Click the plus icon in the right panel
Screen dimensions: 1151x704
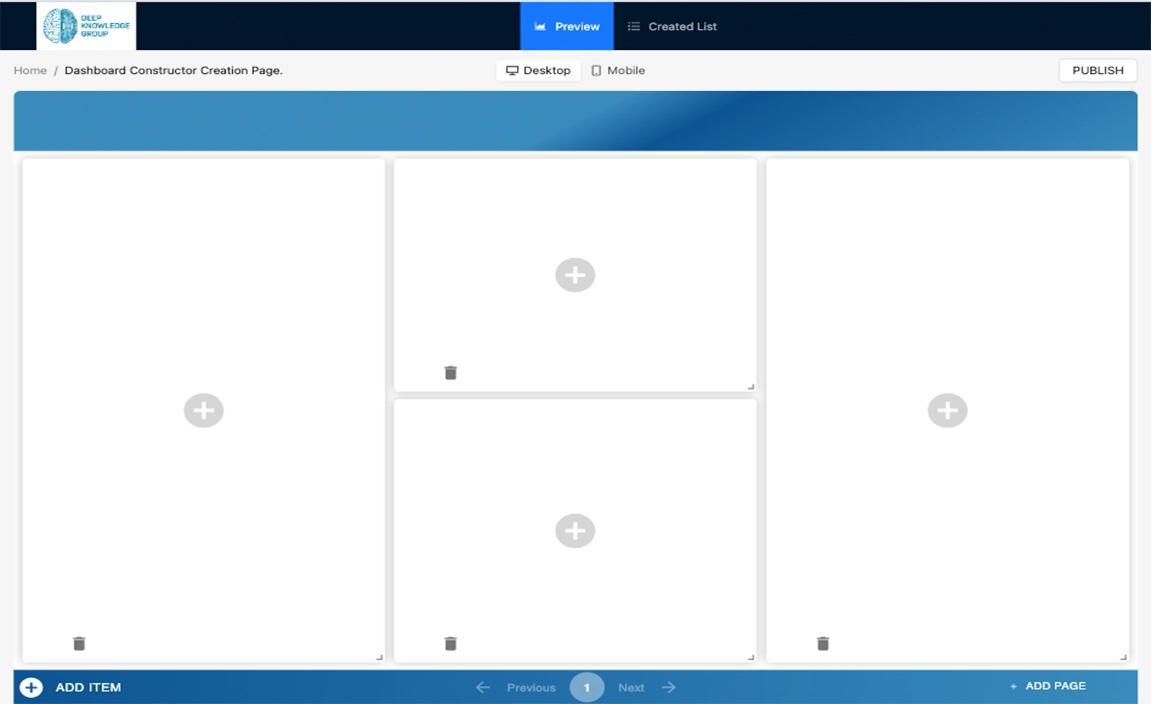coord(947,410)
